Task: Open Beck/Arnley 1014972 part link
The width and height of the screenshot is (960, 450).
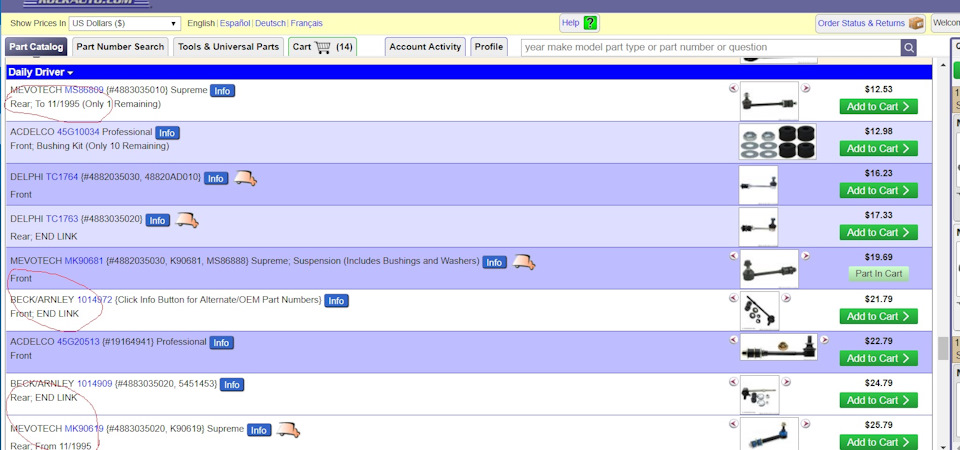Action: coord(95,300)
